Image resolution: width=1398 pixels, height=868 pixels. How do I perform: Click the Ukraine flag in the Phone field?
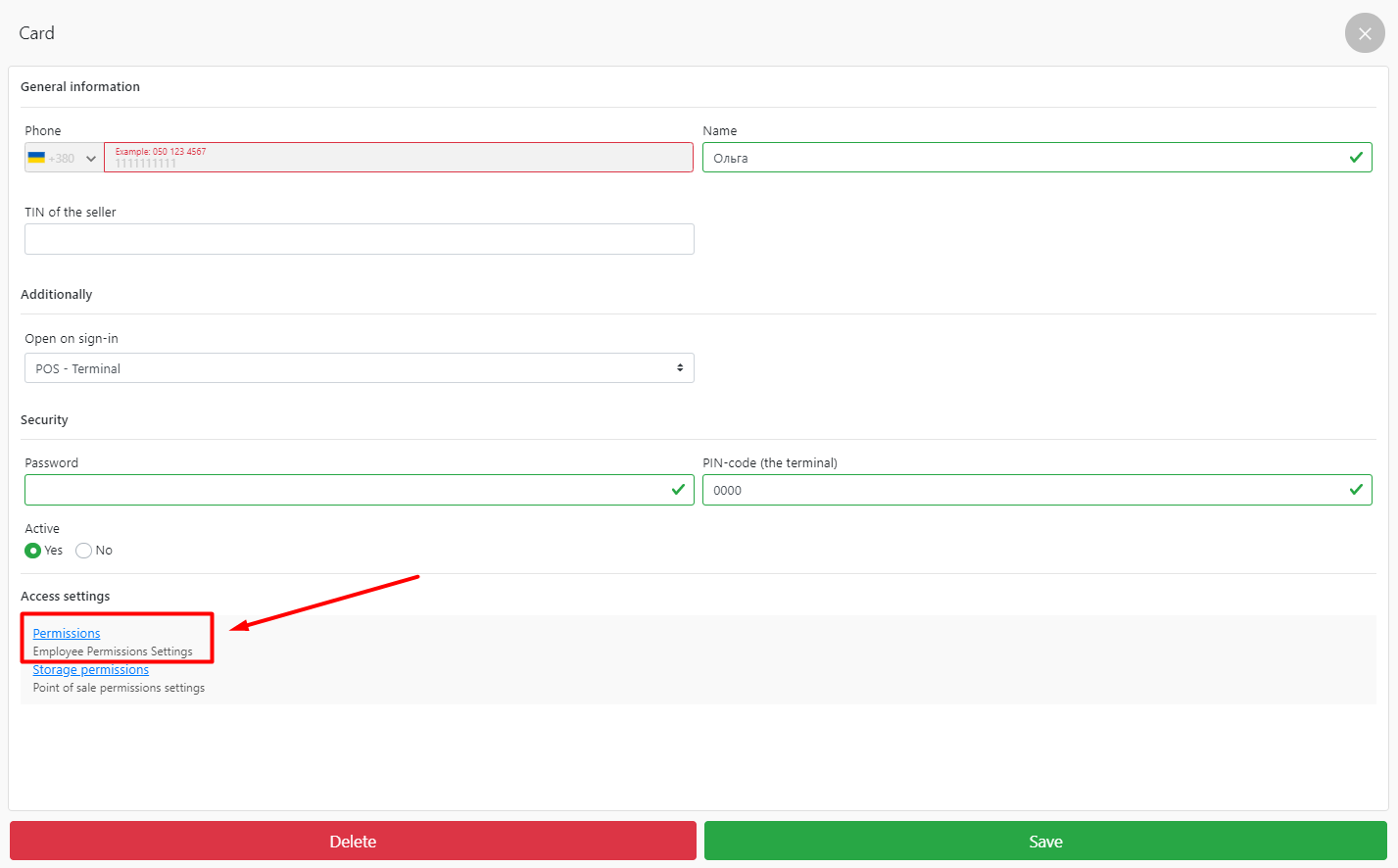(x=36, y=158)
